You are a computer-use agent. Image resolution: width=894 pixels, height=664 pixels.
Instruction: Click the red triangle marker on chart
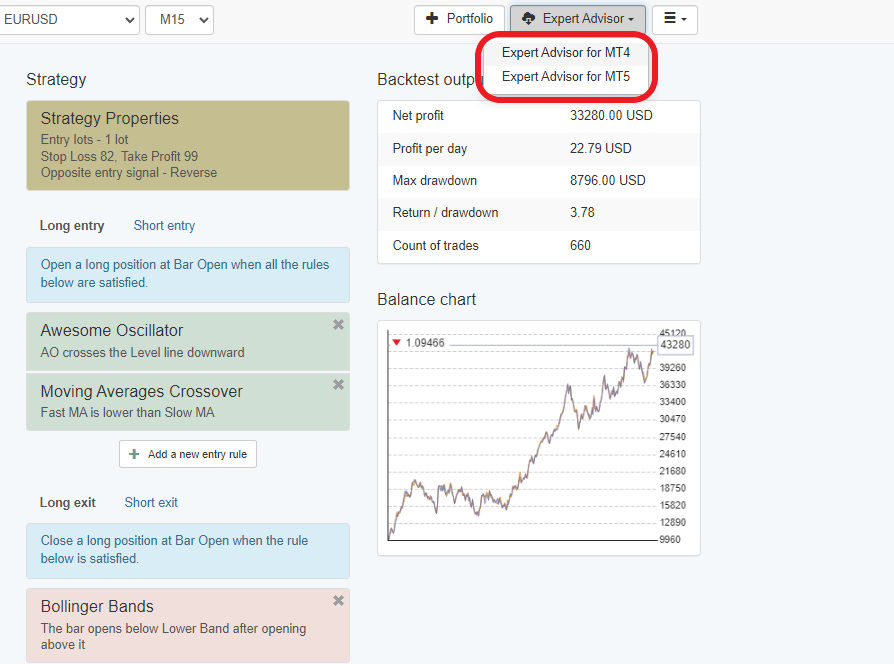[x=397, y=343]
